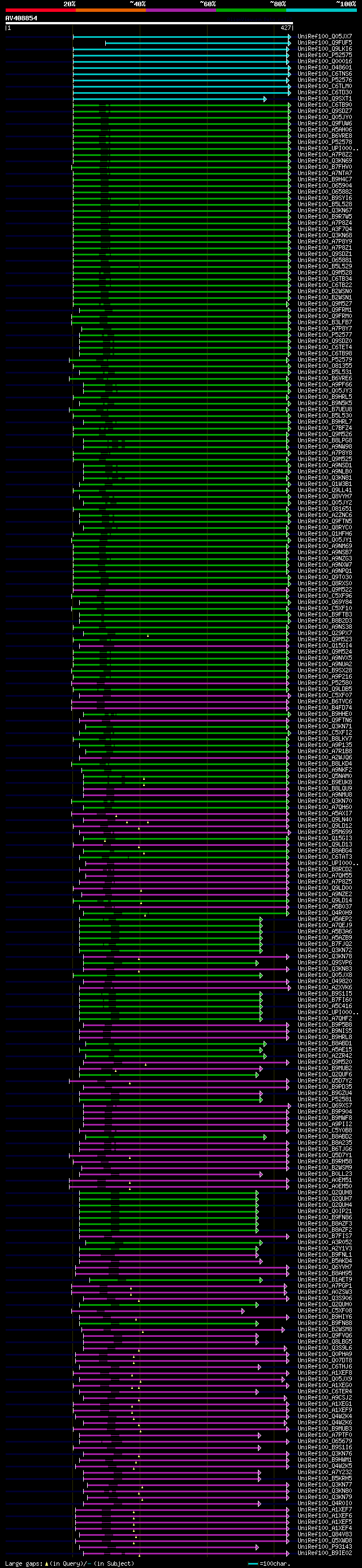The image size is (362, 1568).
Task: Select hit label UniRef100_Q3KN81
Action: pyautogui.click(x=325, y=478)
